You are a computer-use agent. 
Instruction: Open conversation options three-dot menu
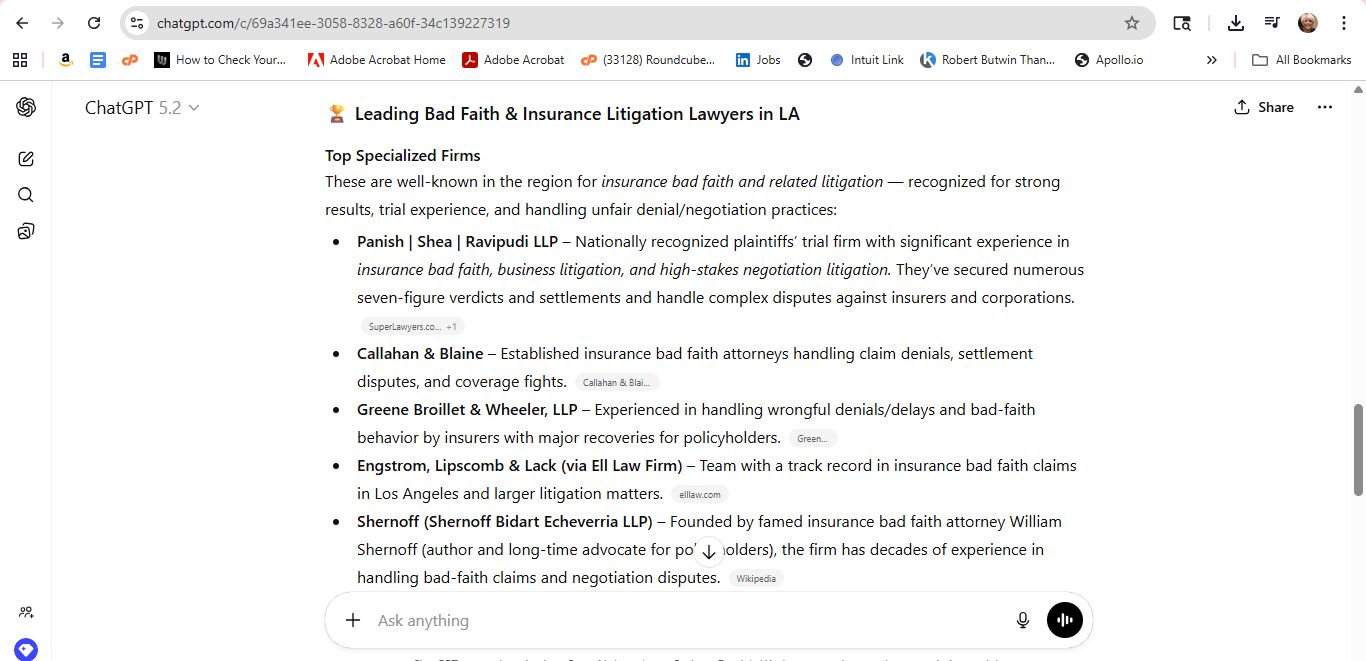click(1325, 107)
